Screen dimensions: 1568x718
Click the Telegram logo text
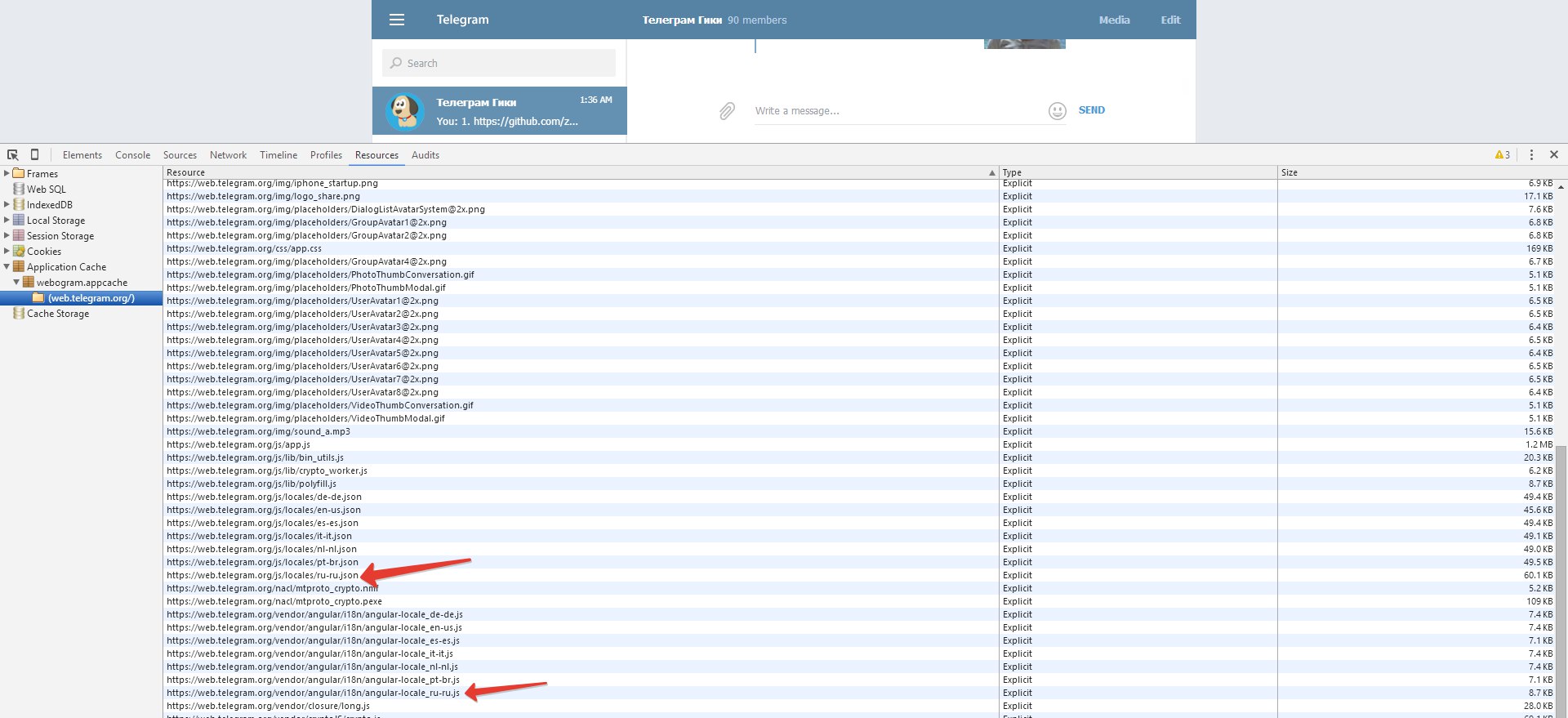point(462,20)
